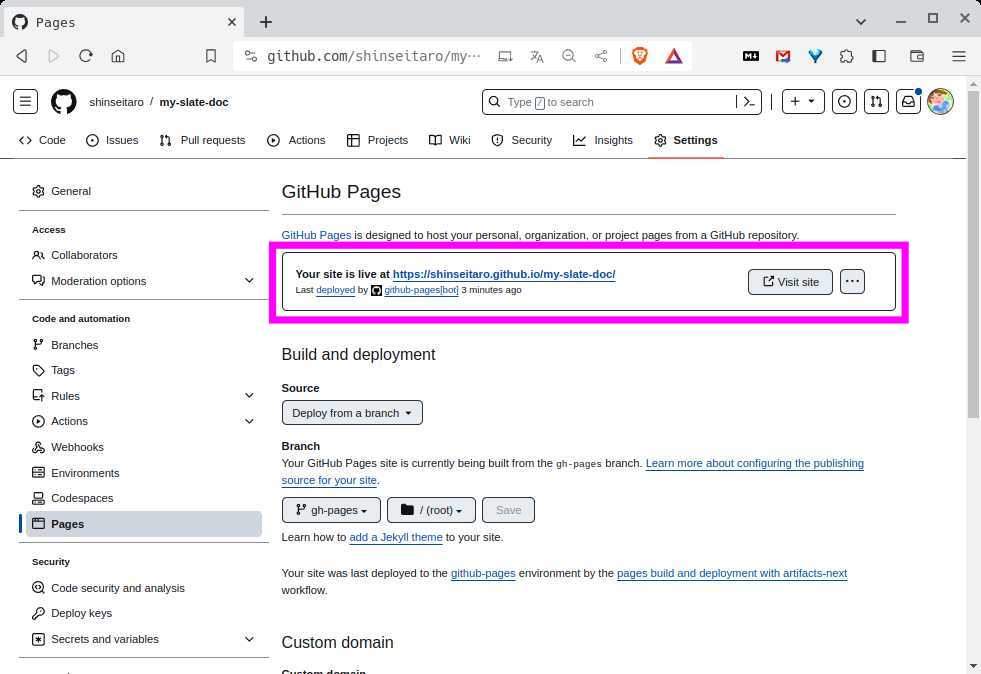Open the extensions puzzle icon
Viewport: 981px width, 674px height.
pos(846,56)
